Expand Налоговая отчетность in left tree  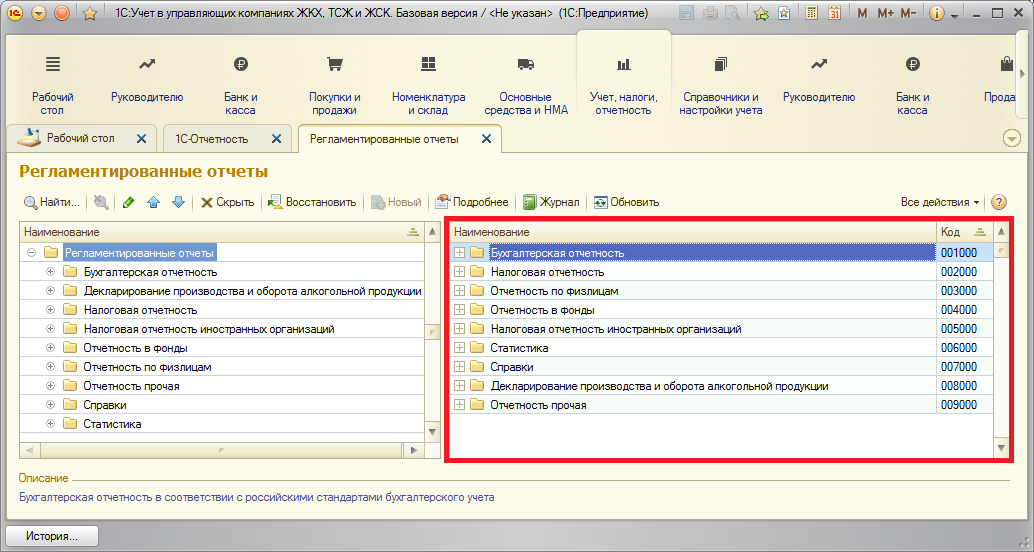(51, 310)
